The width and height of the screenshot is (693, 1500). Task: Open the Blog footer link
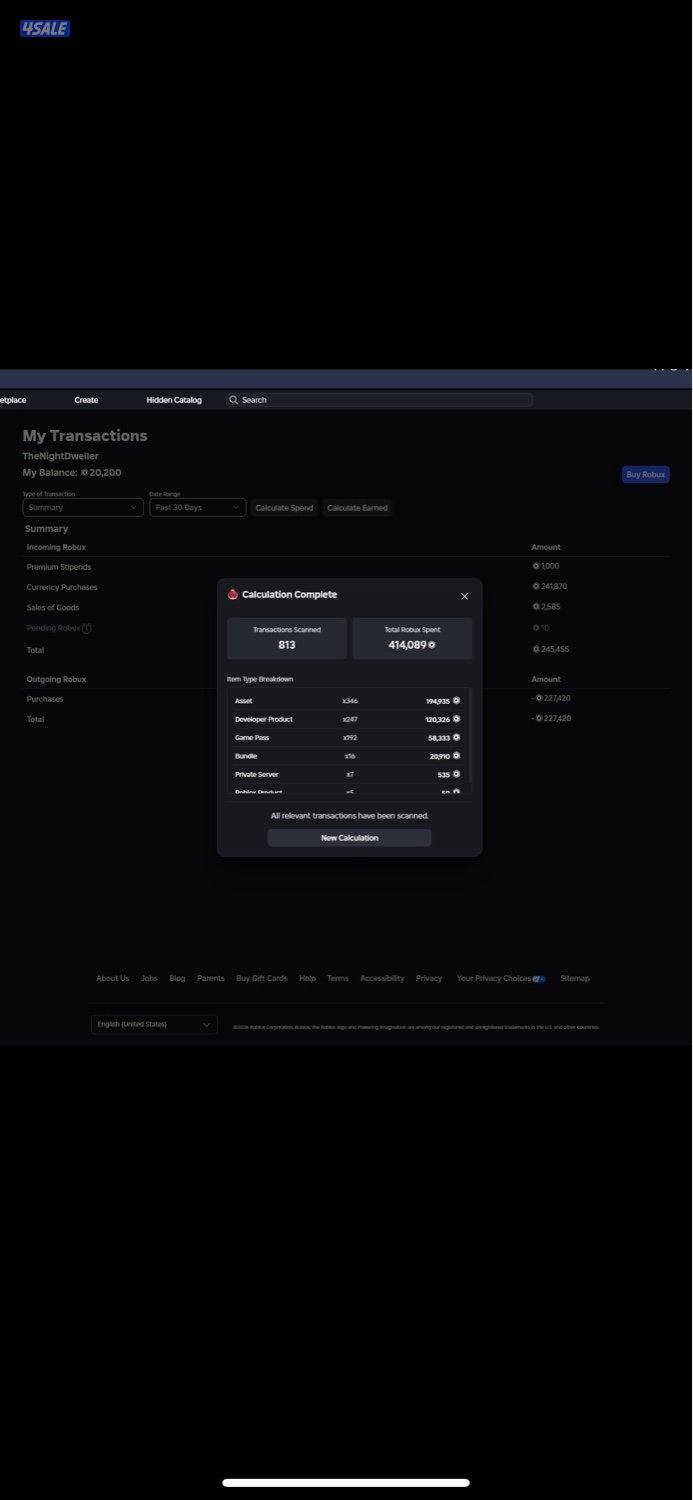[x=177, y=979]
